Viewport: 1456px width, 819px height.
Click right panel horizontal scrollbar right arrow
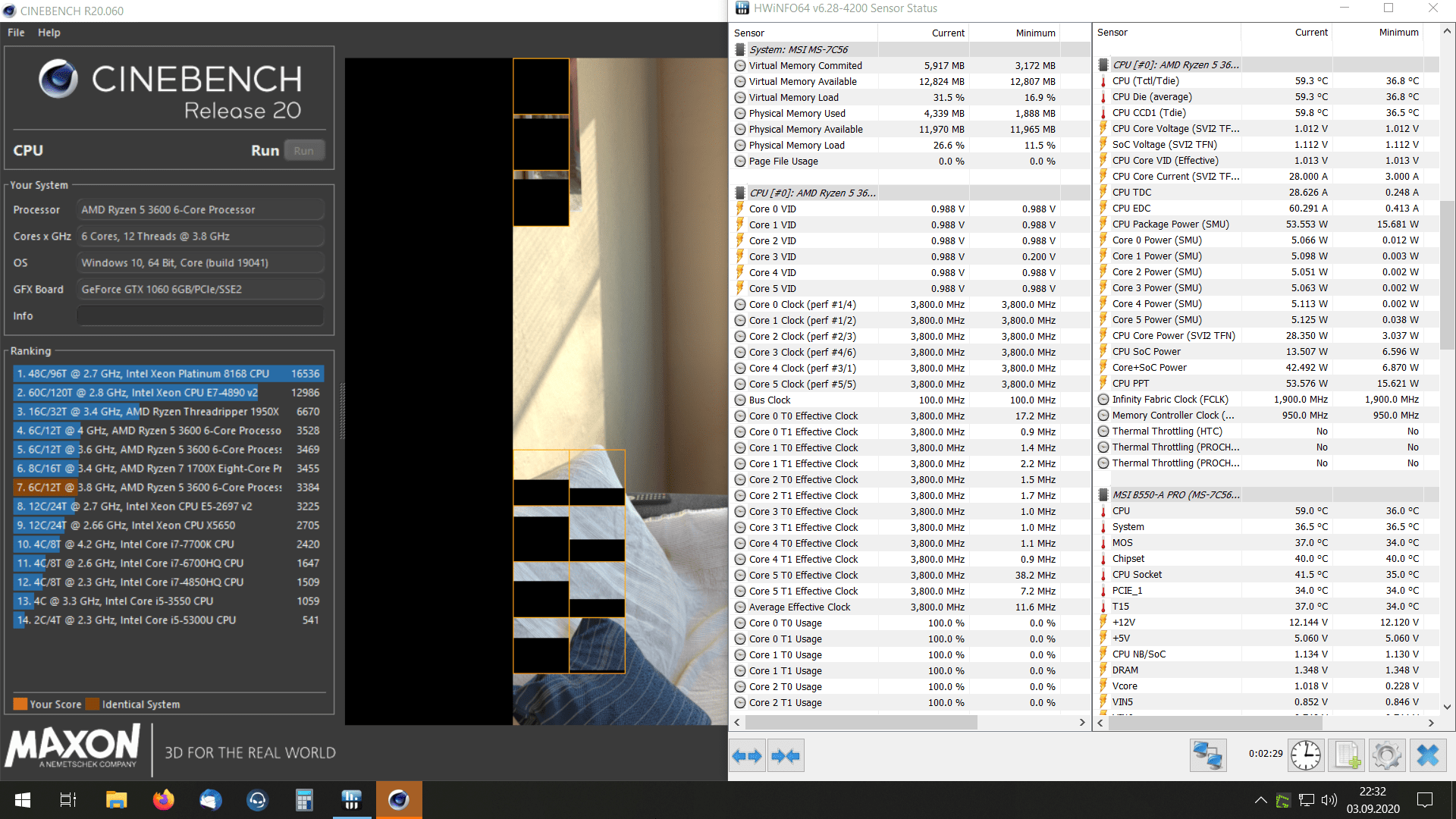[1431, 723]
